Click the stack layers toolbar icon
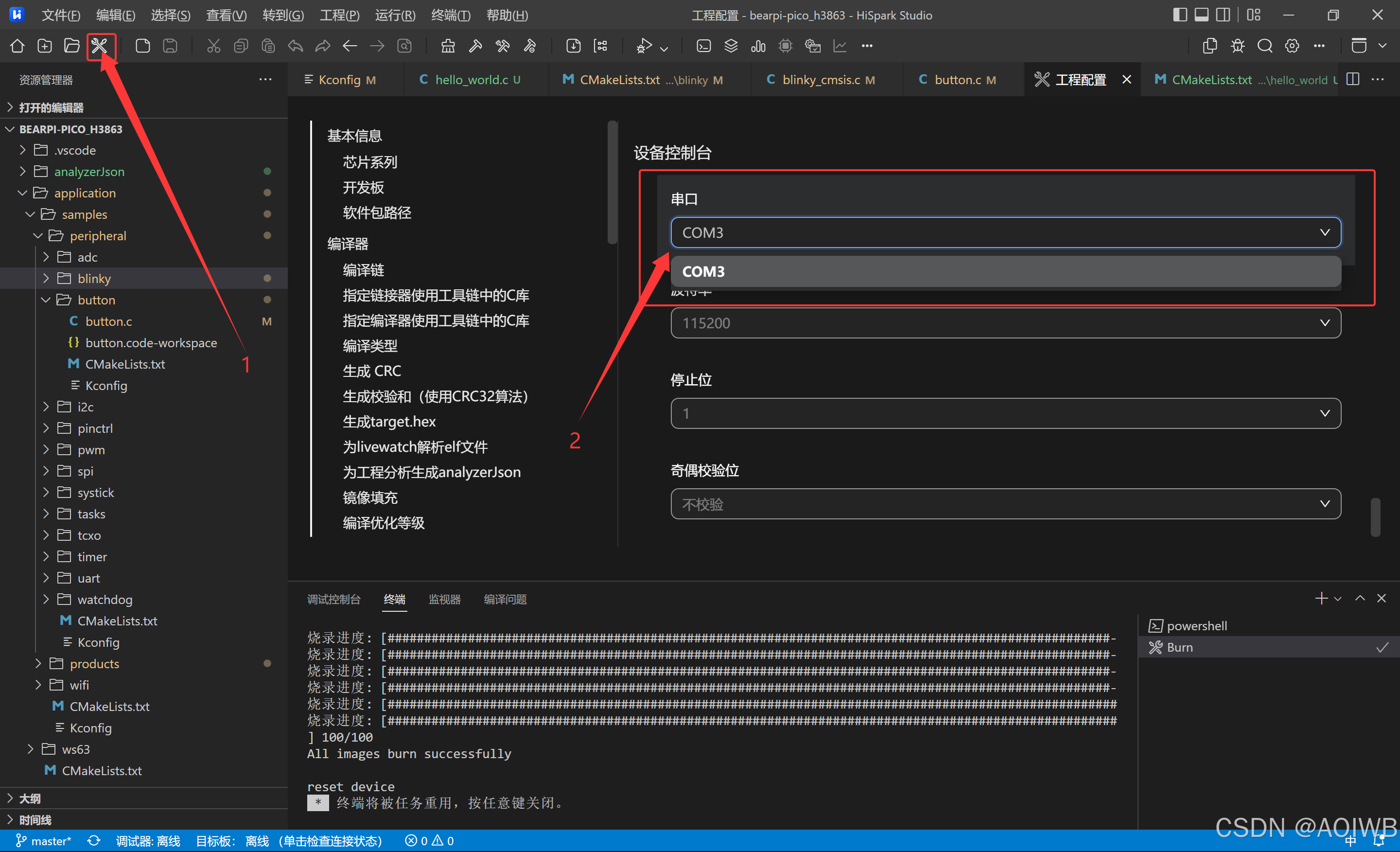 tap(731, 46)
